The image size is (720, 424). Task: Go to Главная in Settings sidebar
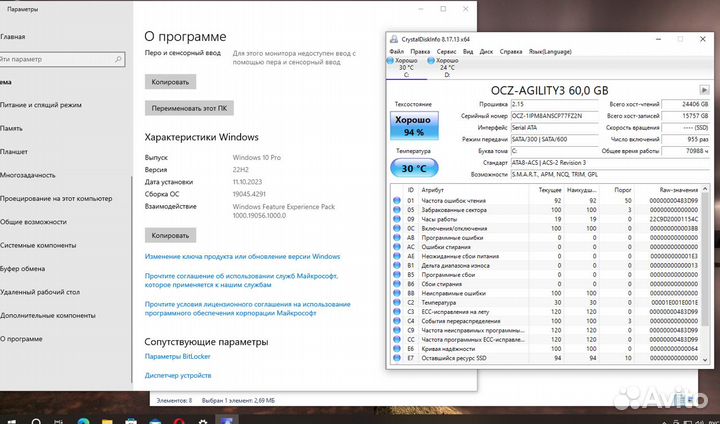click(x=13, y=37)
